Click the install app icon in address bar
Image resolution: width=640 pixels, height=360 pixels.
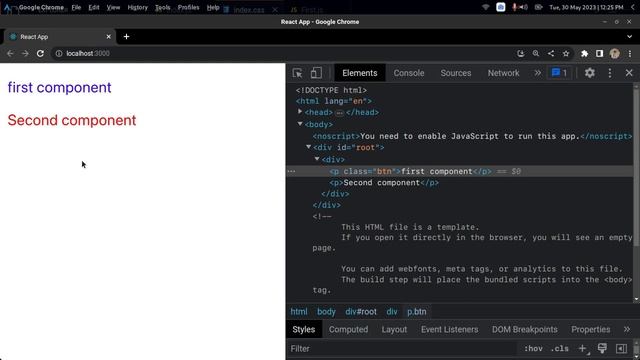tap(520, 53)
